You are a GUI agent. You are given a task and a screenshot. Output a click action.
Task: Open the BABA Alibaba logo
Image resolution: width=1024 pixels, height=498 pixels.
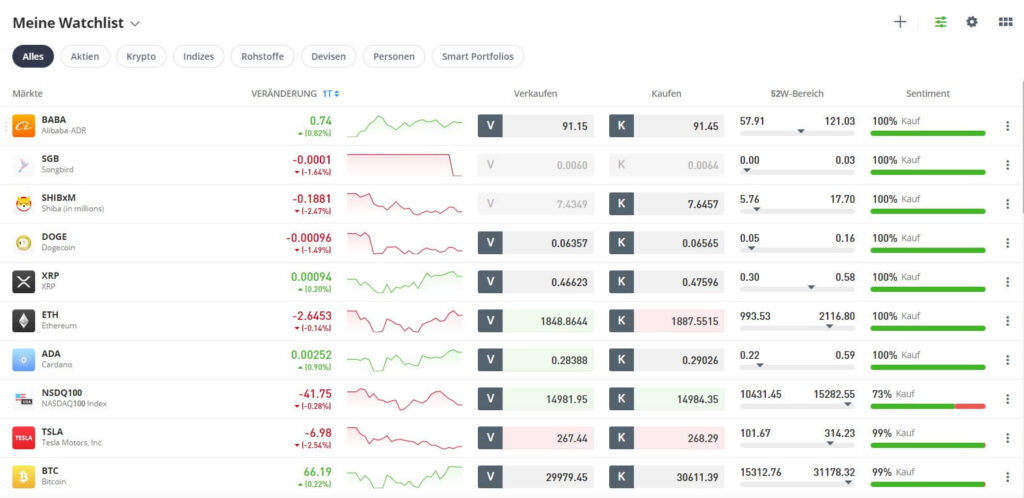[x=24, y=126]
